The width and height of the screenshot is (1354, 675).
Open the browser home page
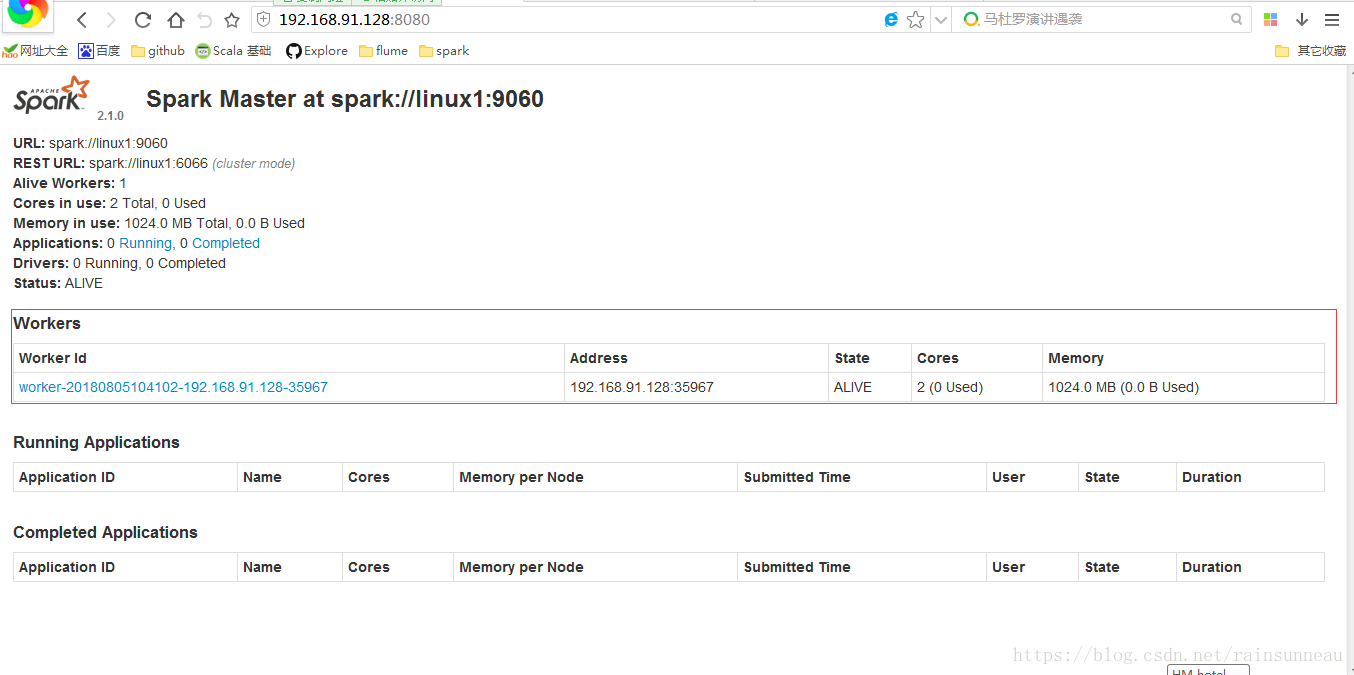tap(175, 20)
